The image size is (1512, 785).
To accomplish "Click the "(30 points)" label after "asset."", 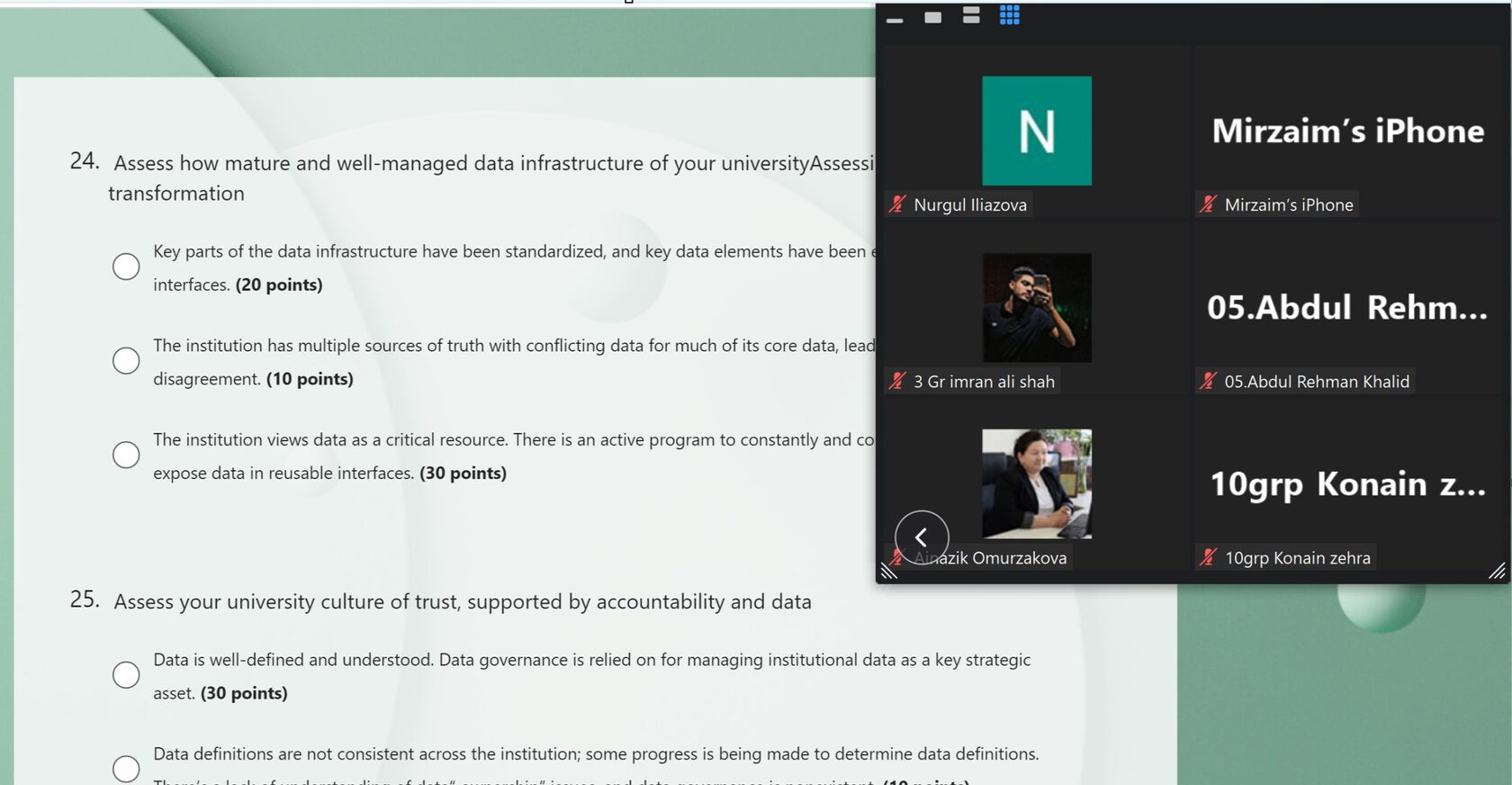I will pos(244,693).
